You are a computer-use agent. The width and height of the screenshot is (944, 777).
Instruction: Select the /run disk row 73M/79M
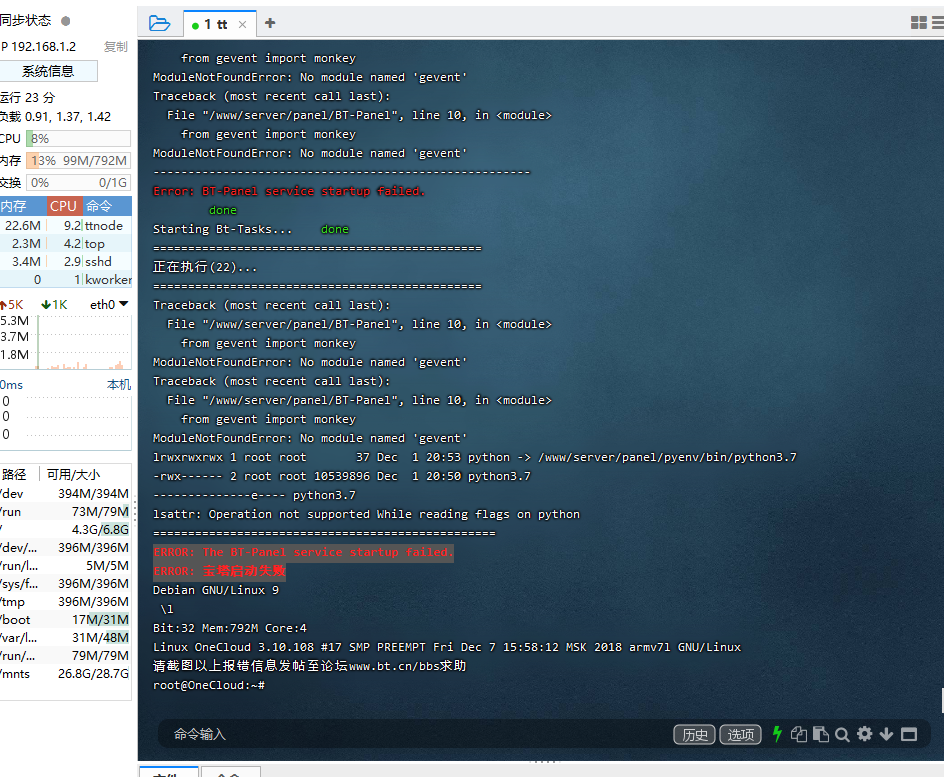(x=65, y=512)
